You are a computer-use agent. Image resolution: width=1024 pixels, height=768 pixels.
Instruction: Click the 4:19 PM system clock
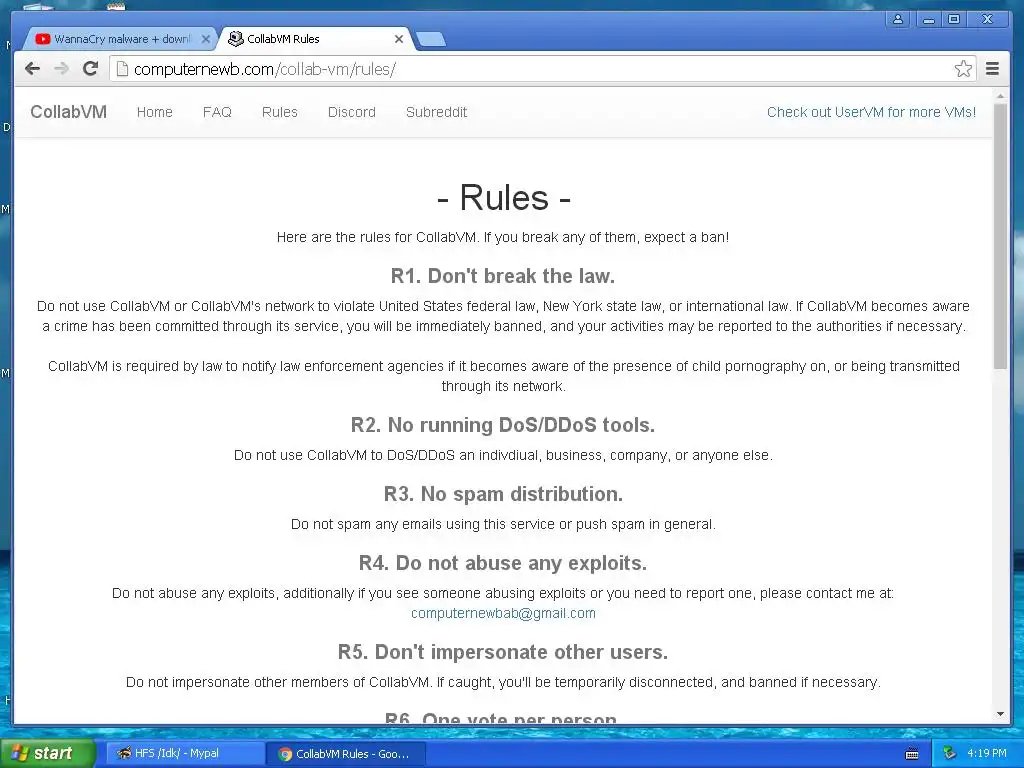tap(987, 753)
